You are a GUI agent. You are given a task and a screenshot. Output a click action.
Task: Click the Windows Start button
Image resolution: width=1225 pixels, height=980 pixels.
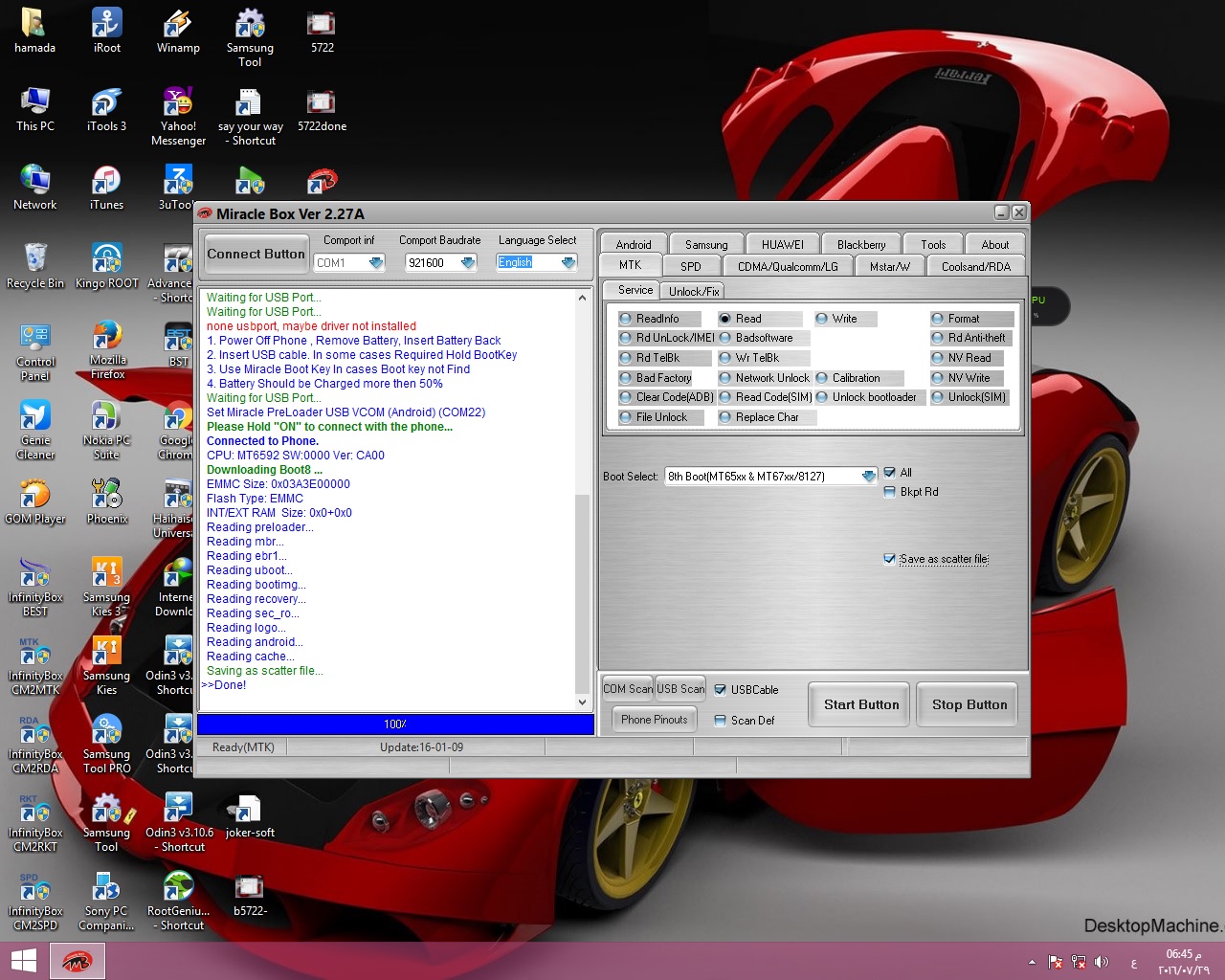coord(24,961)
